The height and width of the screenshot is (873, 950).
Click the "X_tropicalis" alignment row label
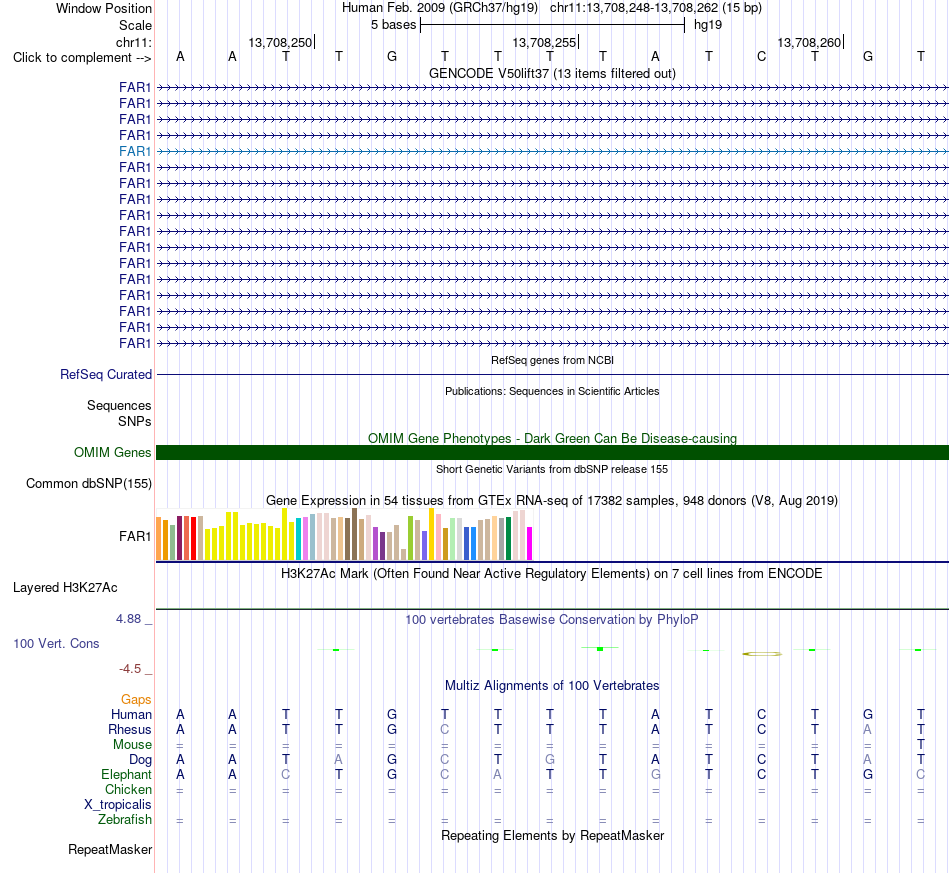point(118,805)
